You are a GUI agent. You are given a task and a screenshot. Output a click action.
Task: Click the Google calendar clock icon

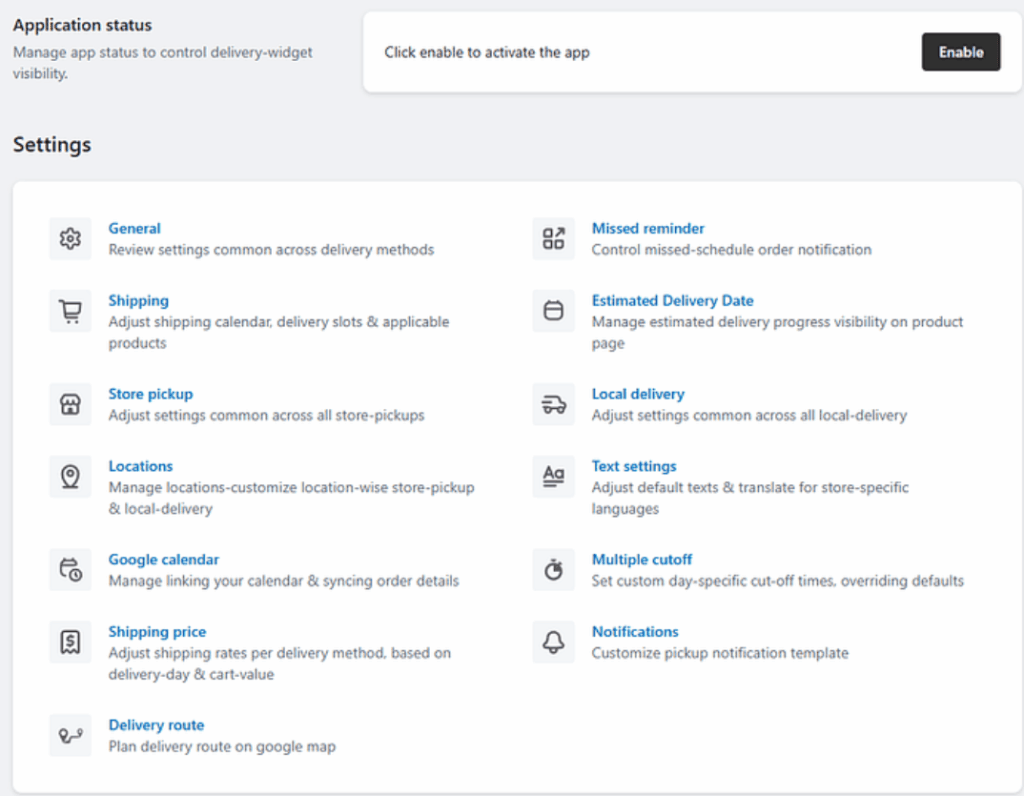(70, 570)
